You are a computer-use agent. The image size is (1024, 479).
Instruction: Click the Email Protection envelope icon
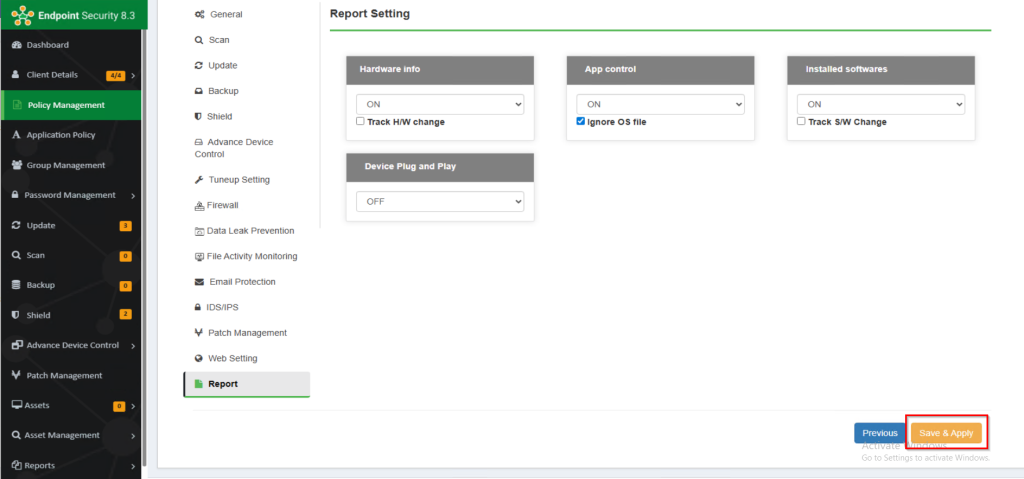click(x=198, y=282)
